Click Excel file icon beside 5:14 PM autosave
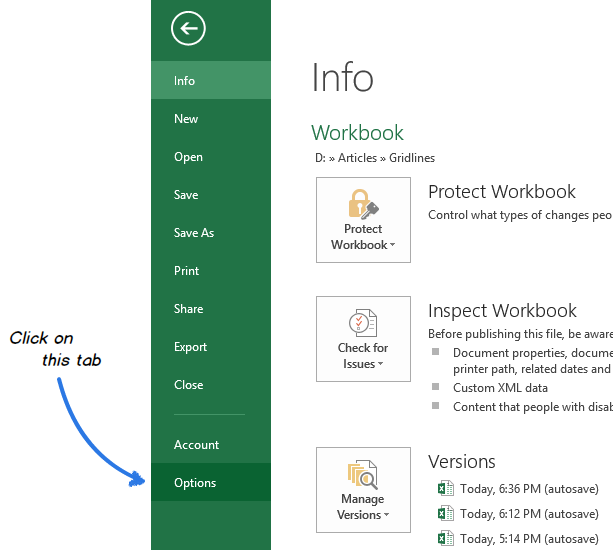The height and width of the screenshot is (550, 613). coord(445,538)
